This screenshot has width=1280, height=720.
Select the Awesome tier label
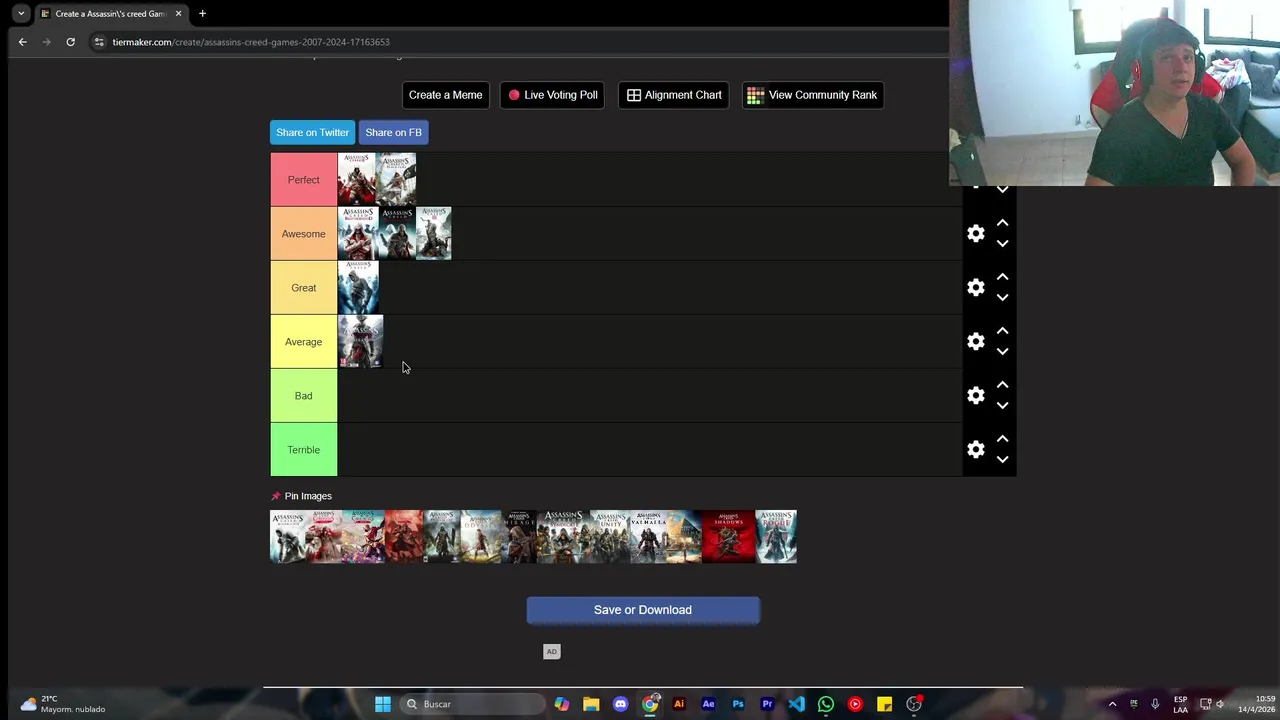[304, 234]
